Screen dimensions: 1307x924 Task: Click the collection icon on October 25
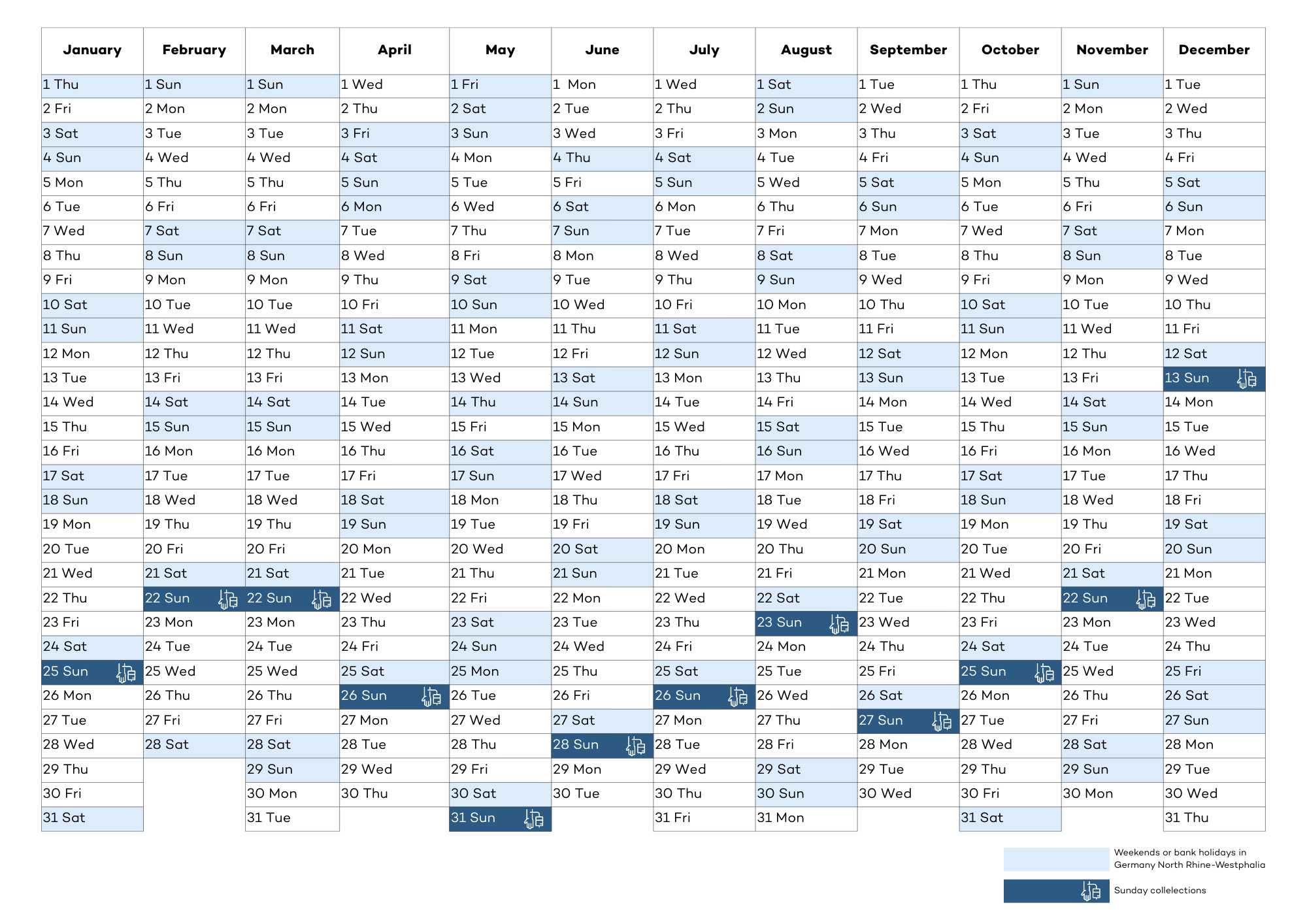(x=1044, y=672)
